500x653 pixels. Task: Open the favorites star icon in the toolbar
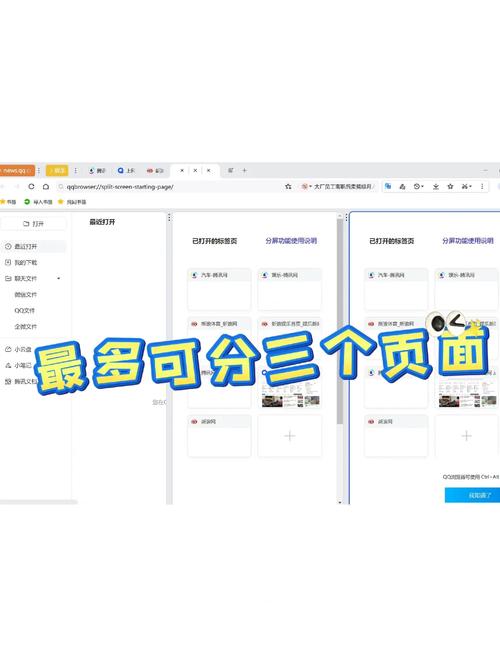click(x=450, y=187)
